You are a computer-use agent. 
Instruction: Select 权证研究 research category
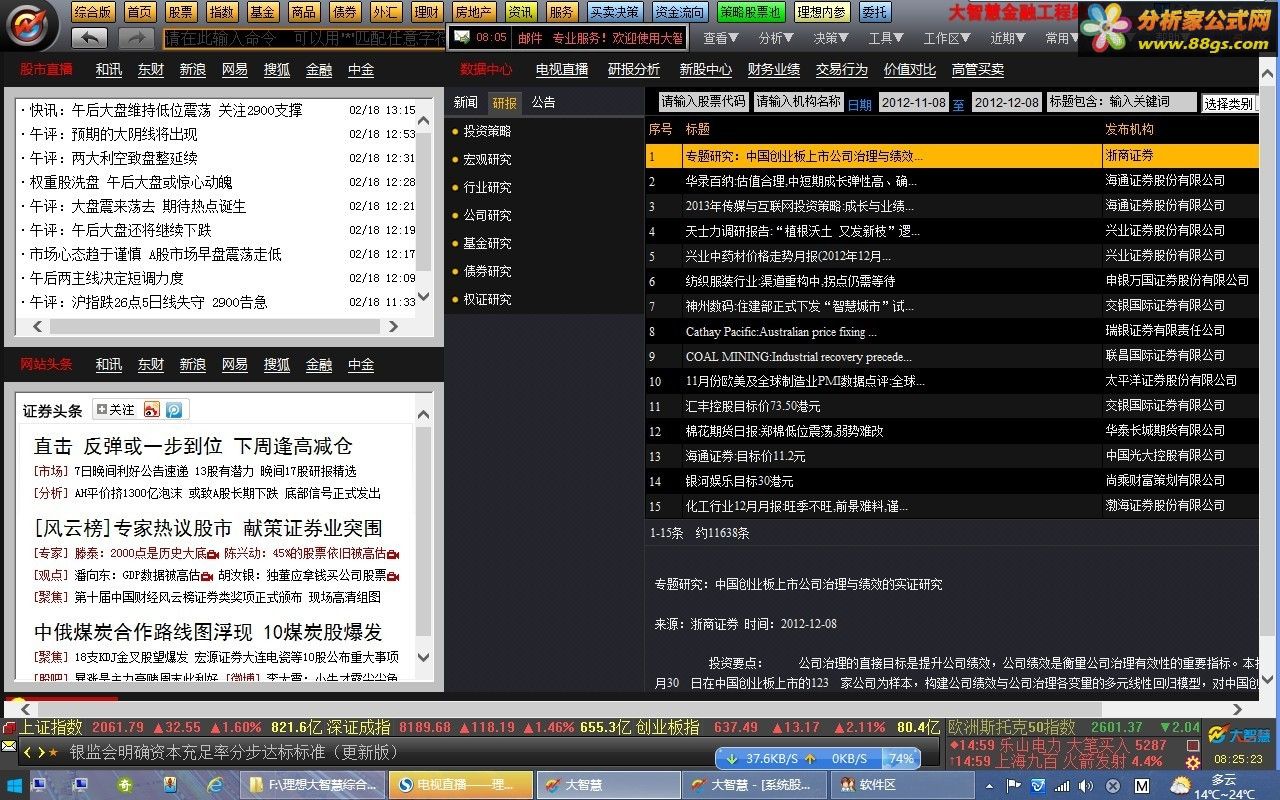pyautogui.click(x=487, y=299)
